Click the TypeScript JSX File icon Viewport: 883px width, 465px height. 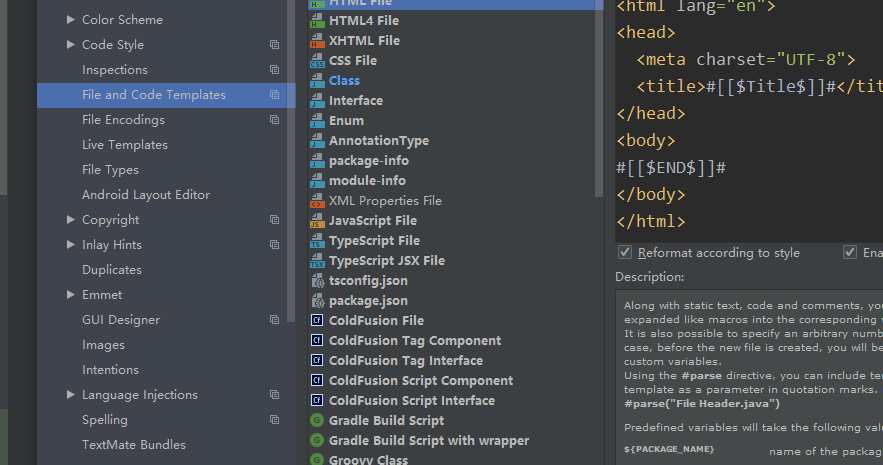pyautogui.click(x=317, y=261)
